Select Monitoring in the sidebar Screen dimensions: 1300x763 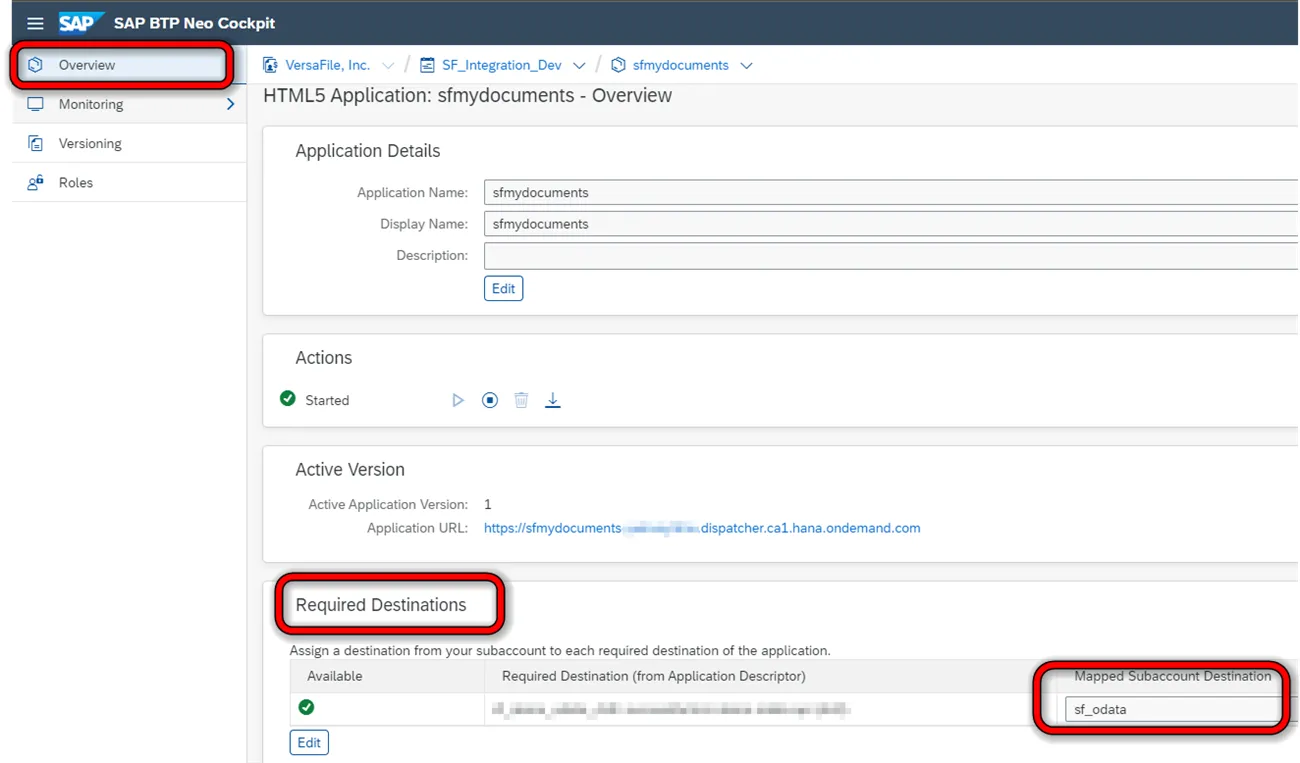129,104
